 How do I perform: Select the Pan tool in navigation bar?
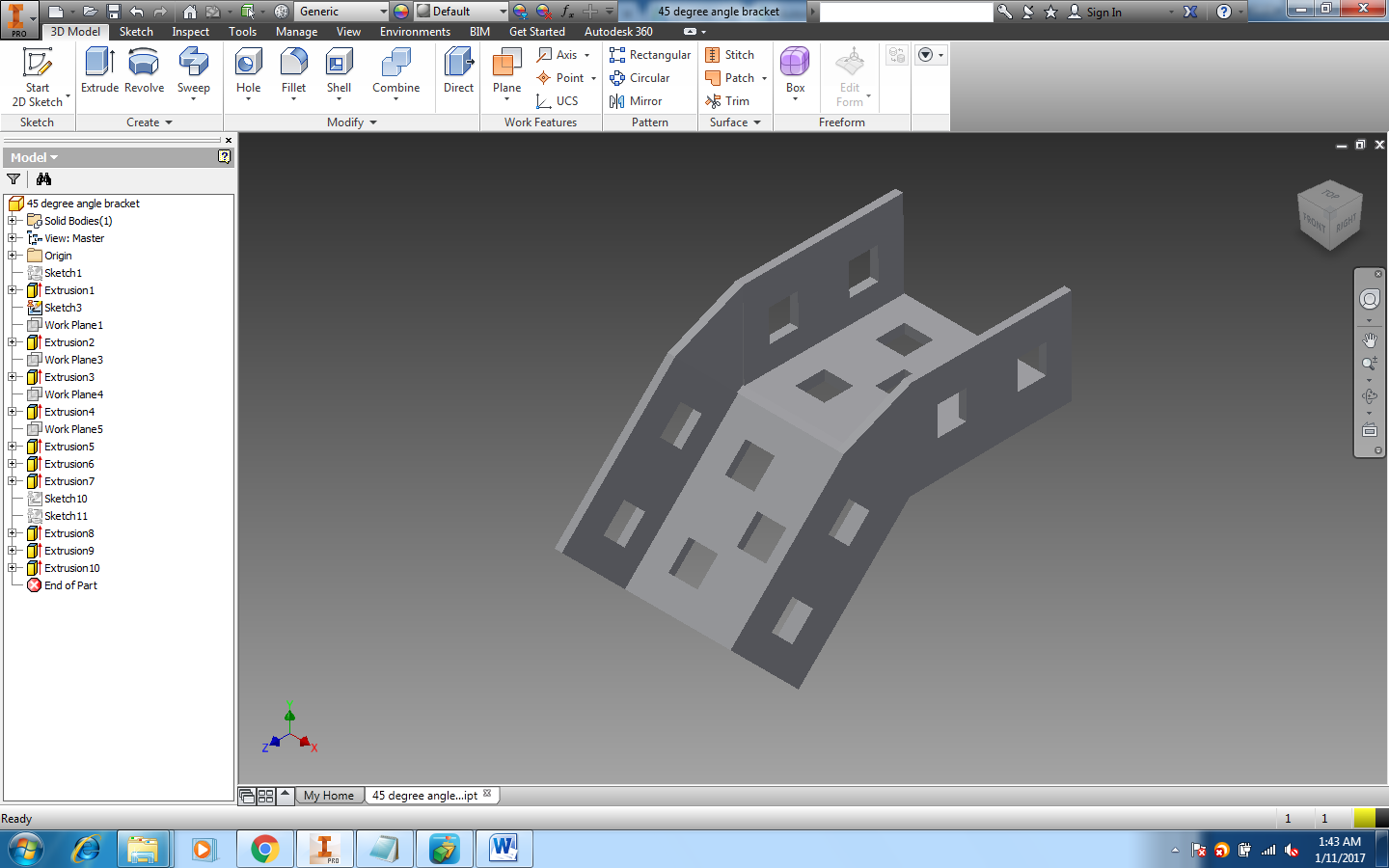(x=1370, y=339)
